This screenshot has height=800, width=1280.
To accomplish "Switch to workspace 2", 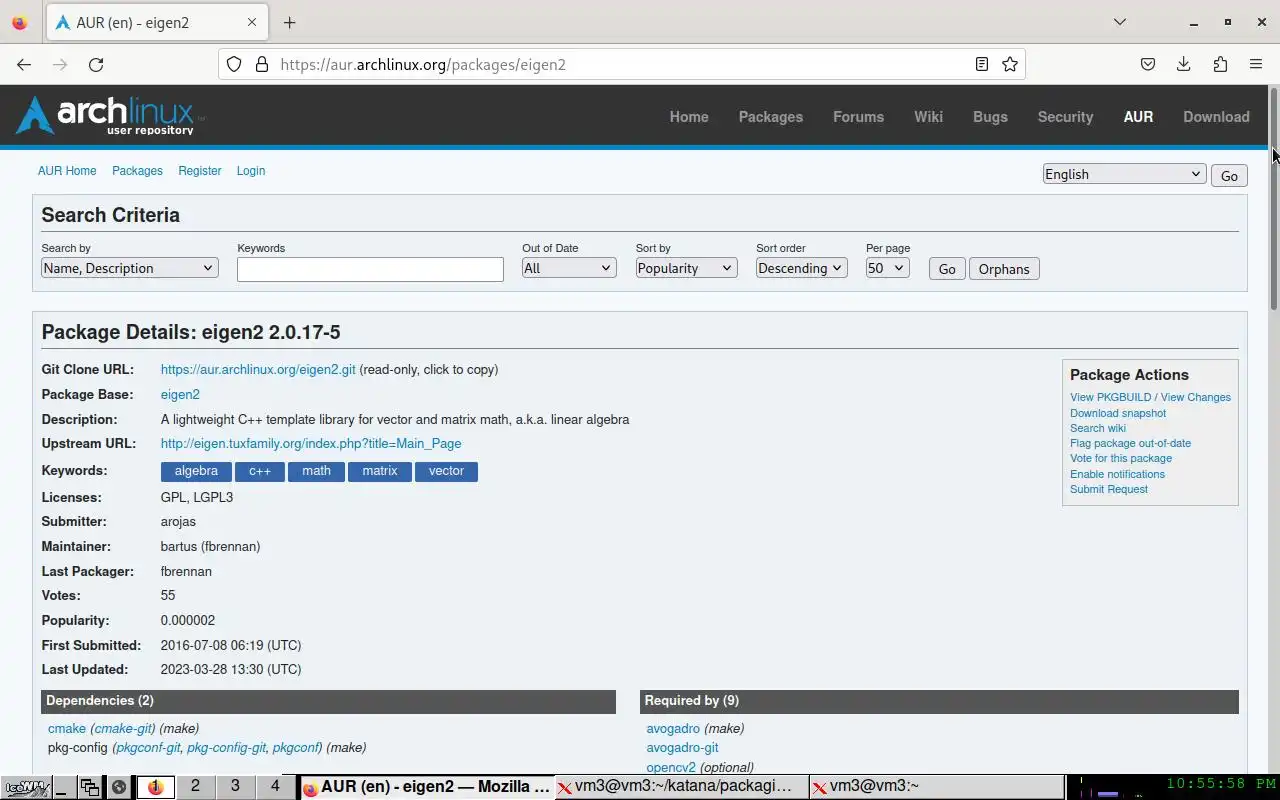I will pyautogui.click(x=195, y=786).
